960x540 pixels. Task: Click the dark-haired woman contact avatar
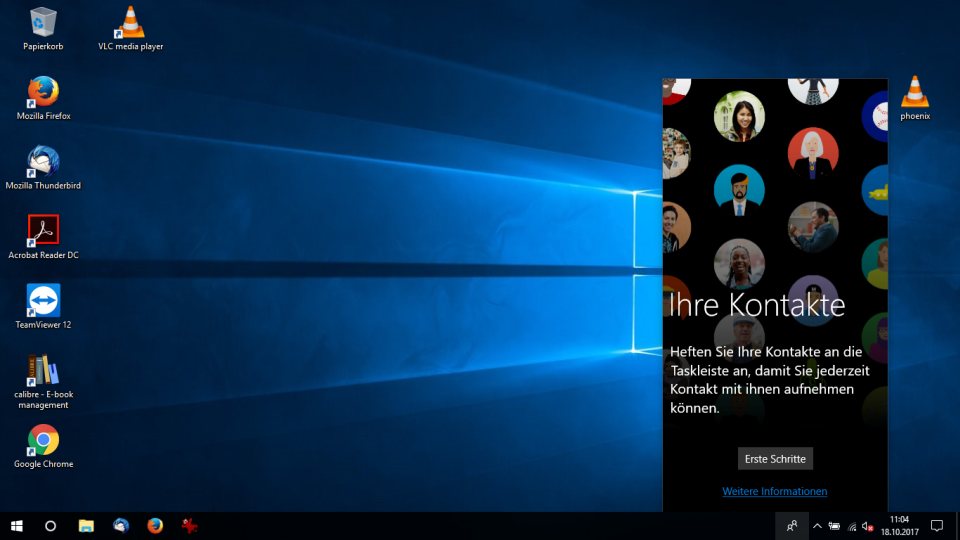click(x=739, y=116)
